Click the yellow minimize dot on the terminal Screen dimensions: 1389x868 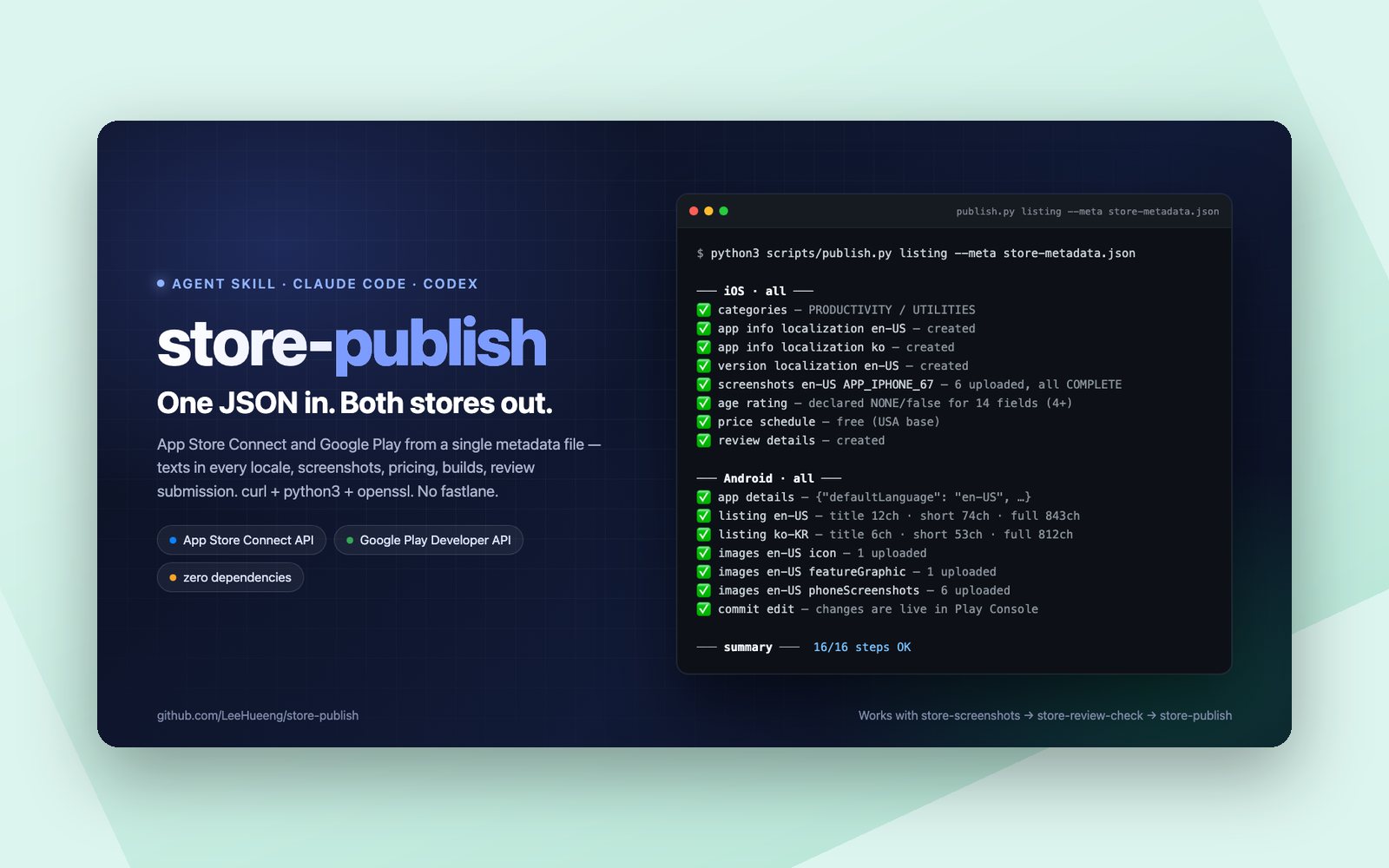tap(708, 211)
